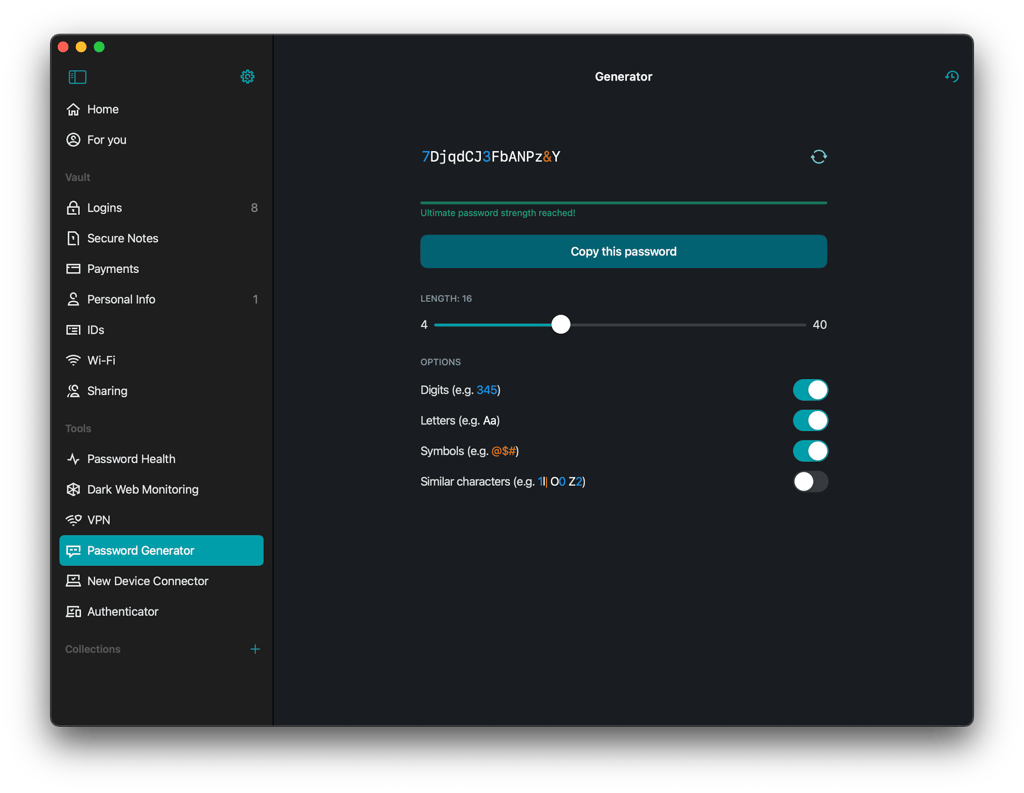Image resolution: width=1024 pixels, height=793 pixels.
Task: Click the Sharing people icon
Action: click(x=73, y=391)
